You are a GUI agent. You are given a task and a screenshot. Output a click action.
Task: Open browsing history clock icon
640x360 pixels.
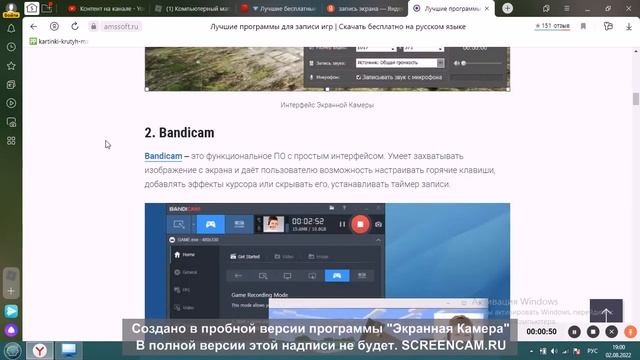(x=11, y=47)
